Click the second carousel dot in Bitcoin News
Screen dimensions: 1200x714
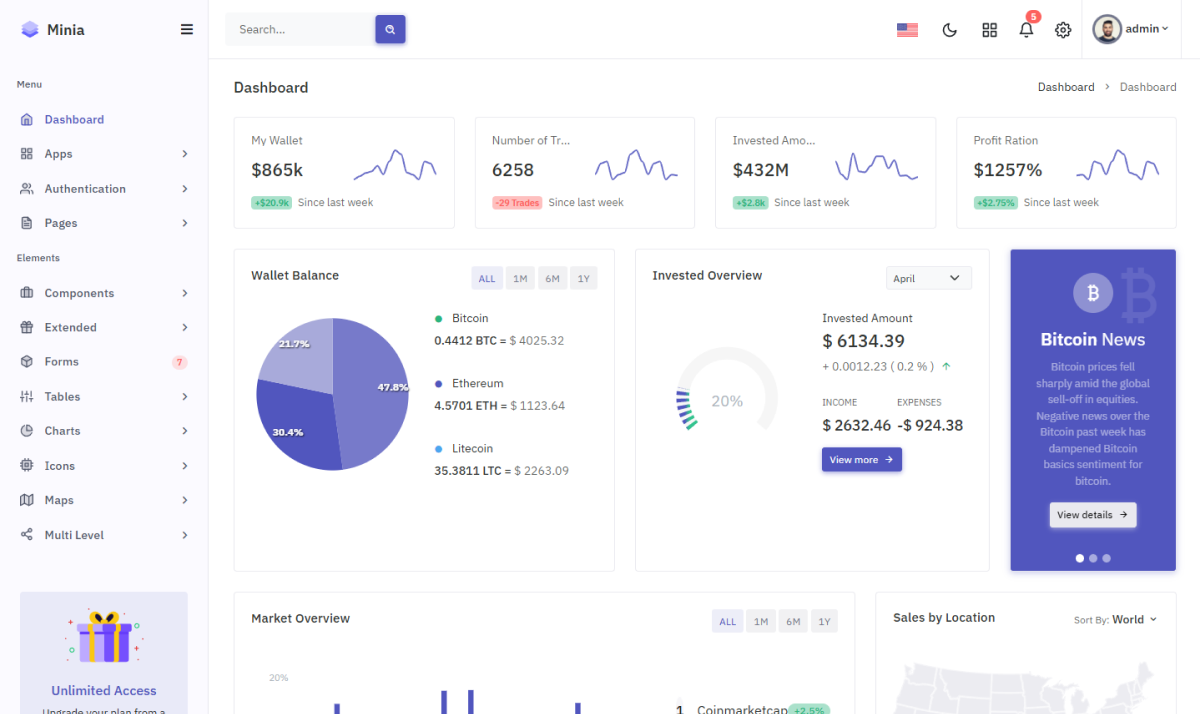click(1093, 558)
